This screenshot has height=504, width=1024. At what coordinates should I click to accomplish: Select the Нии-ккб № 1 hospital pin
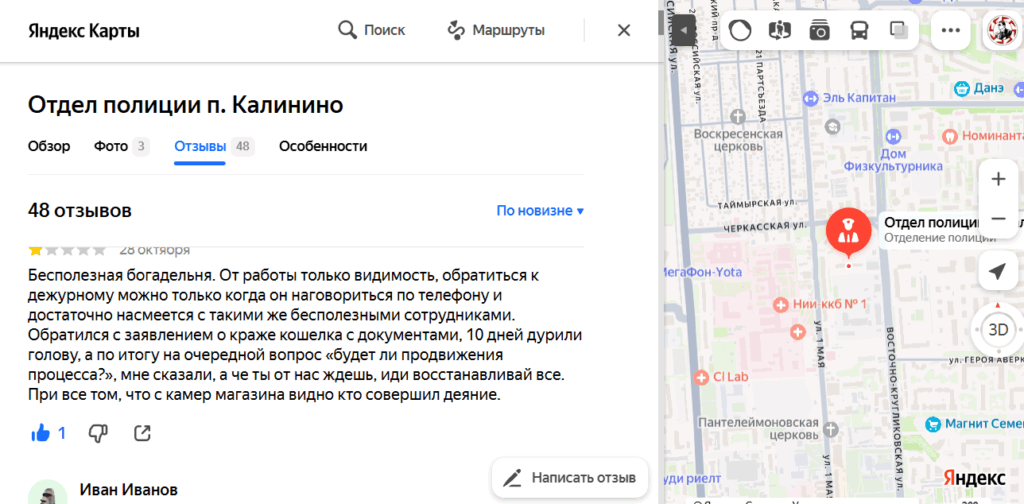point(780,304)
